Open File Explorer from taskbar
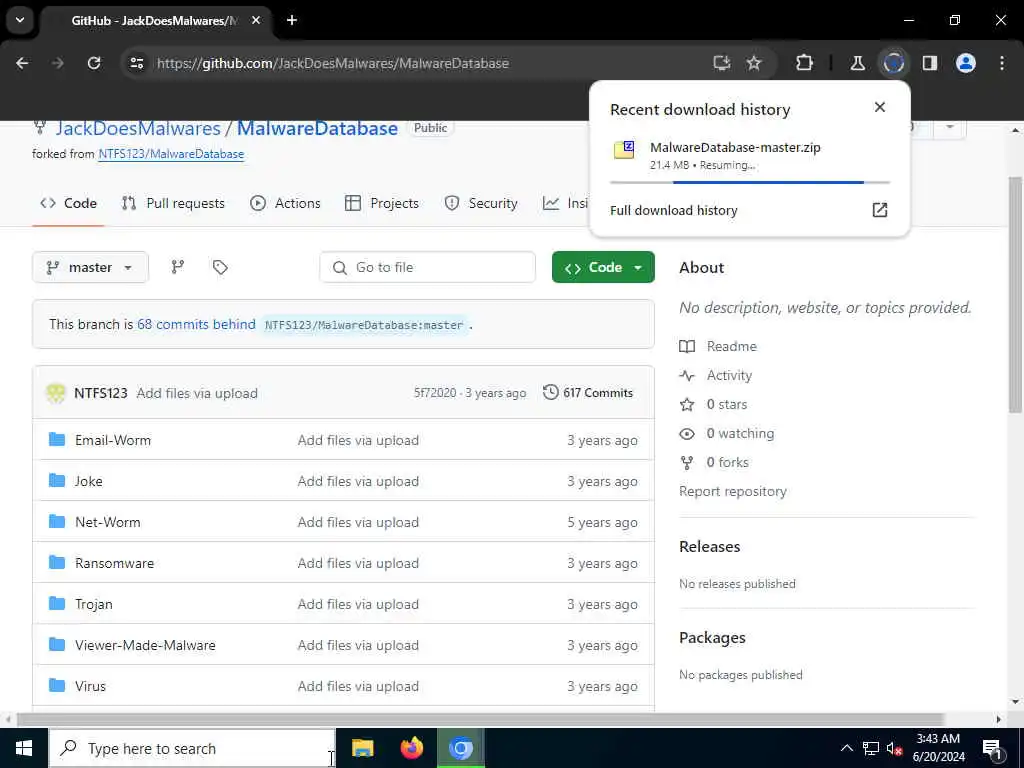The height and width of the screenshot is (768, 1024). click(362, 748)
